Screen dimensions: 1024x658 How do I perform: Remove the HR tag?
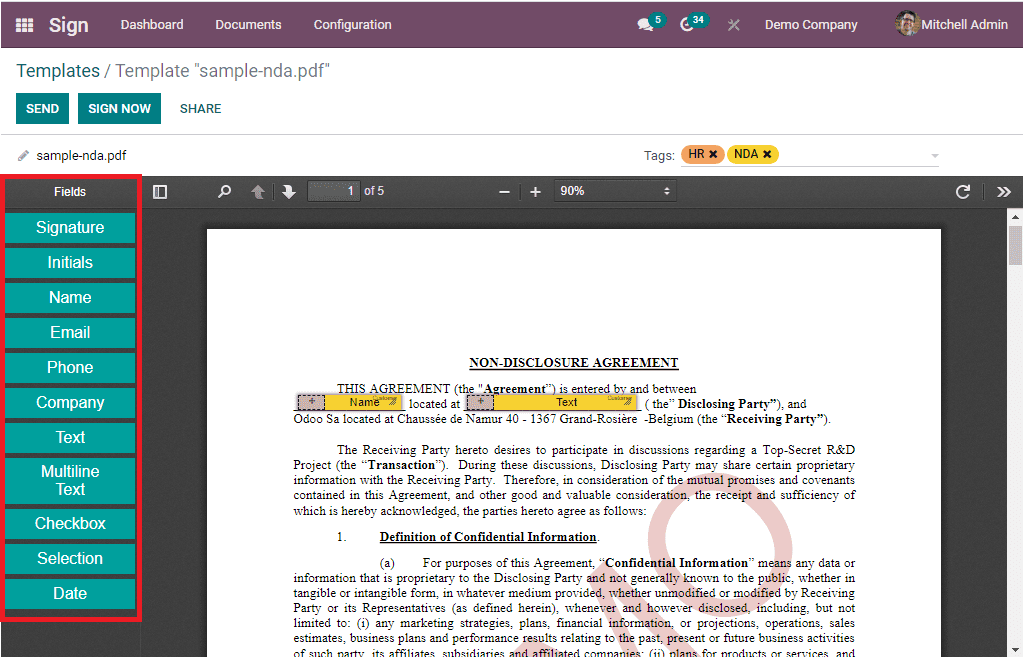(x=714, y=155)
